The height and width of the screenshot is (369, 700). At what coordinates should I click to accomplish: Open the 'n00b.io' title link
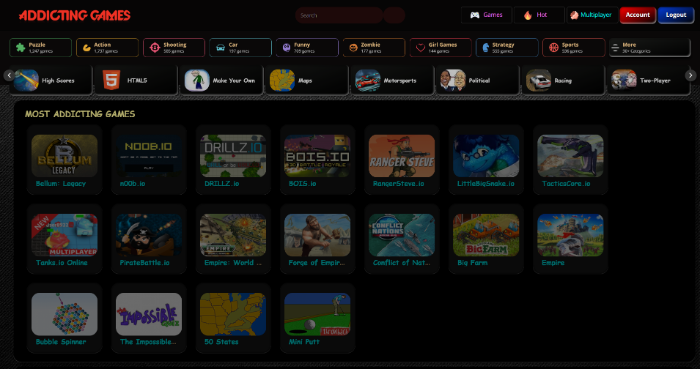pyautogui.click(x=133, y=183)
